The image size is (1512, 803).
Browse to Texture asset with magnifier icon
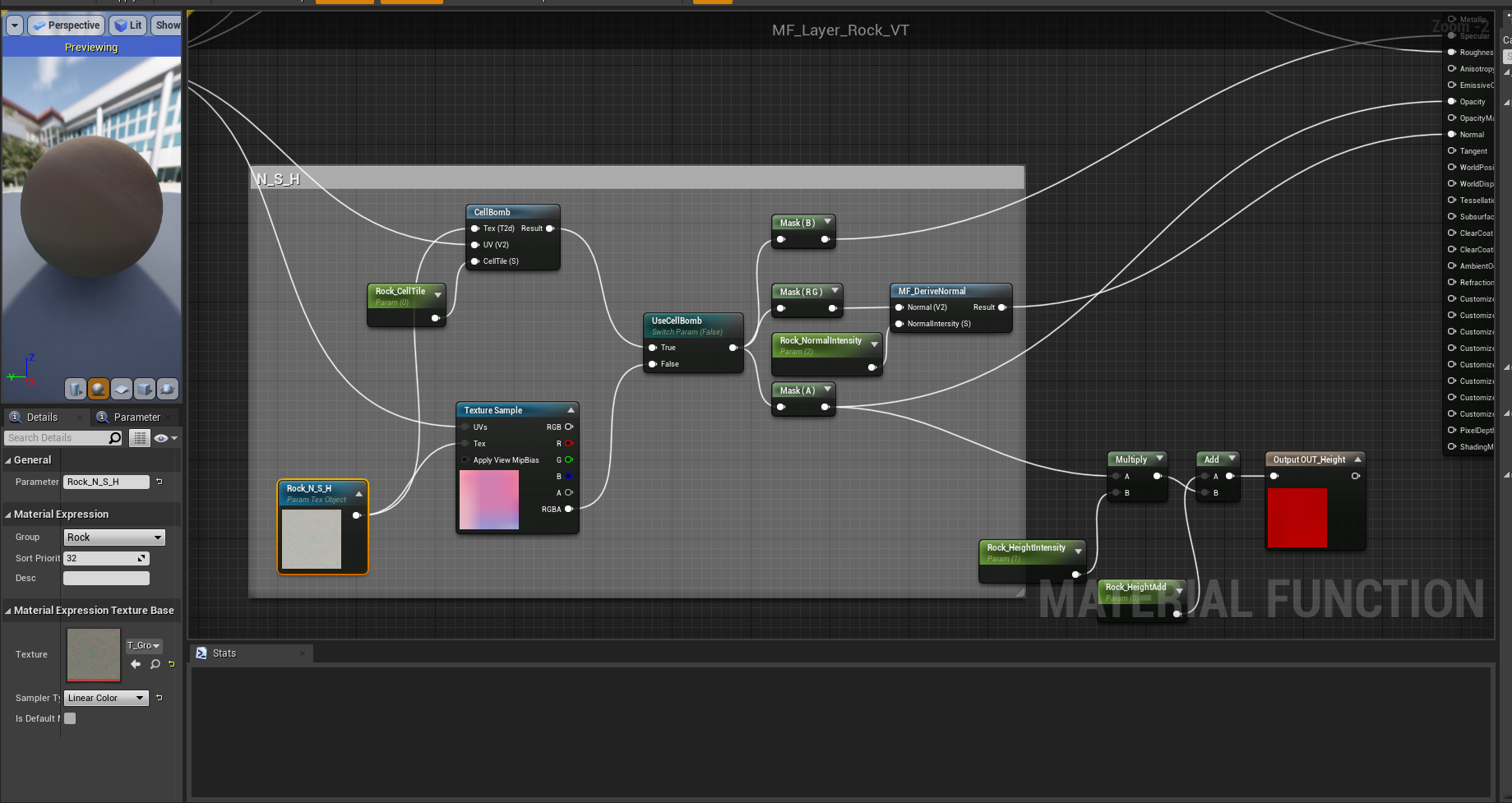[x=155, y=664]
